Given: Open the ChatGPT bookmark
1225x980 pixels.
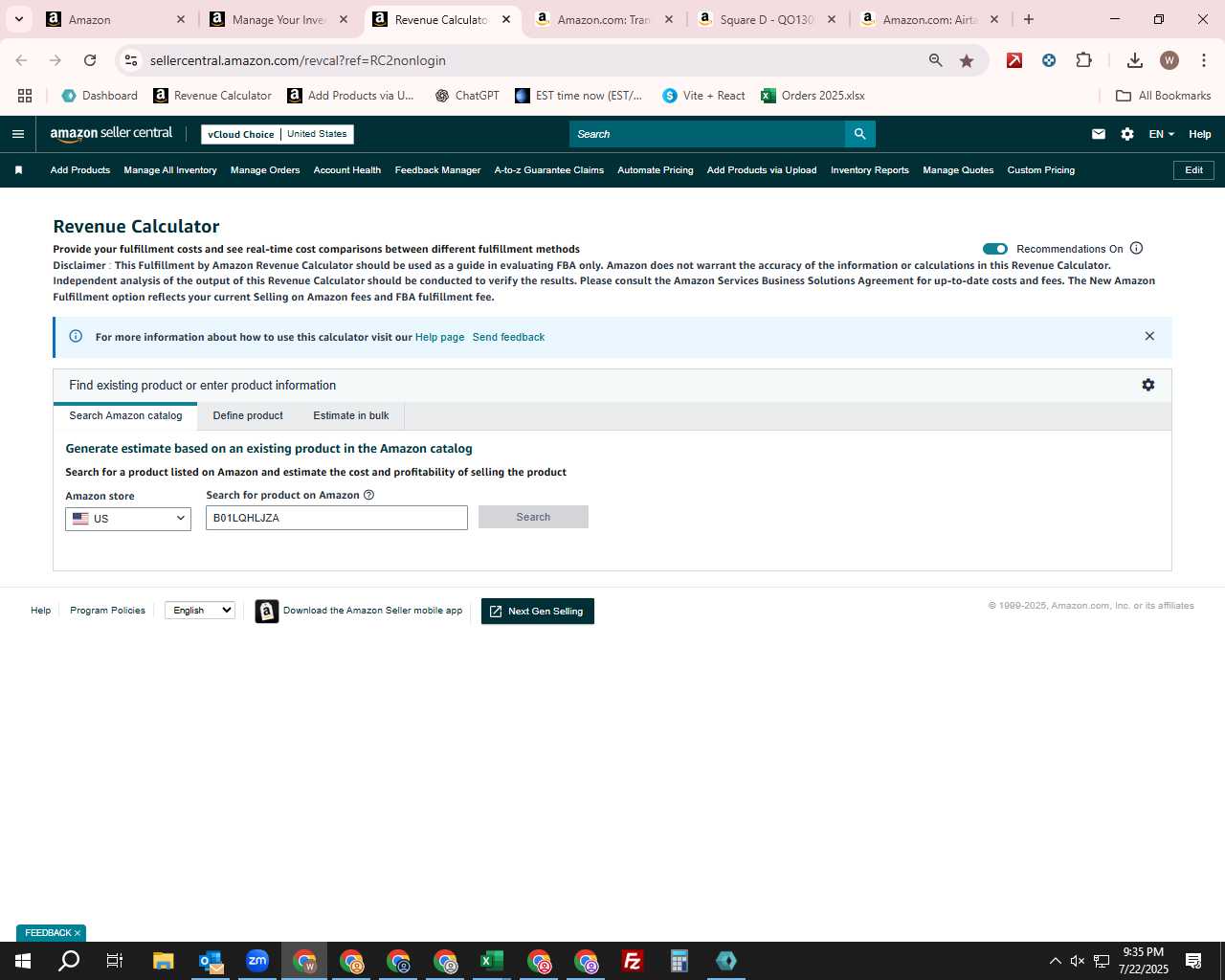Looking at the screenshot, I should (x=467, y=96).
